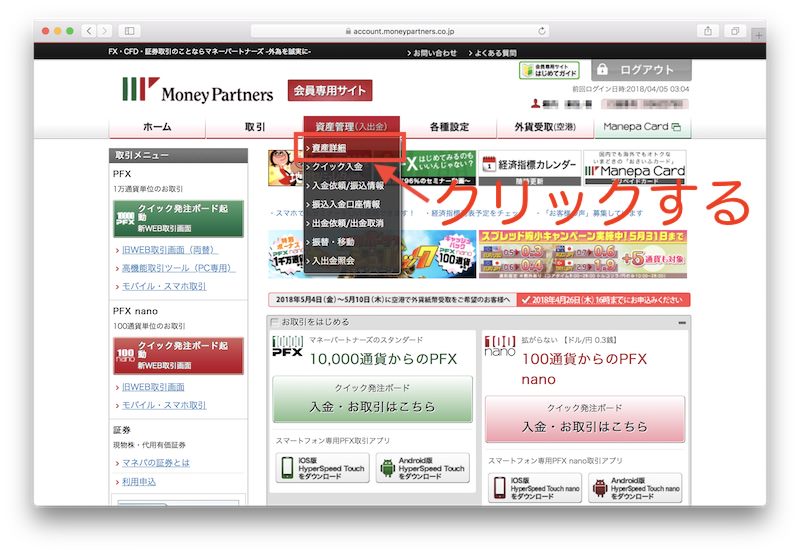Open the Safari share button
This screenshot has height=554, width=800.
[x=708, y=31]
